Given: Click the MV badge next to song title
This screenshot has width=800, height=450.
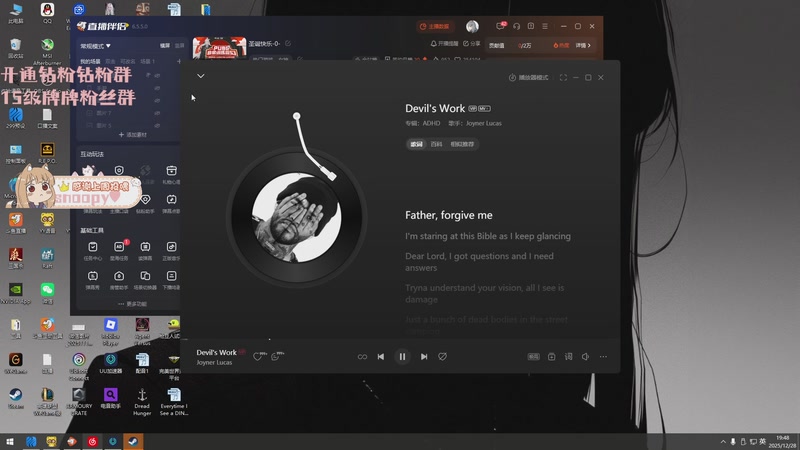Looking at the screenshot, I should pos(484,109).
